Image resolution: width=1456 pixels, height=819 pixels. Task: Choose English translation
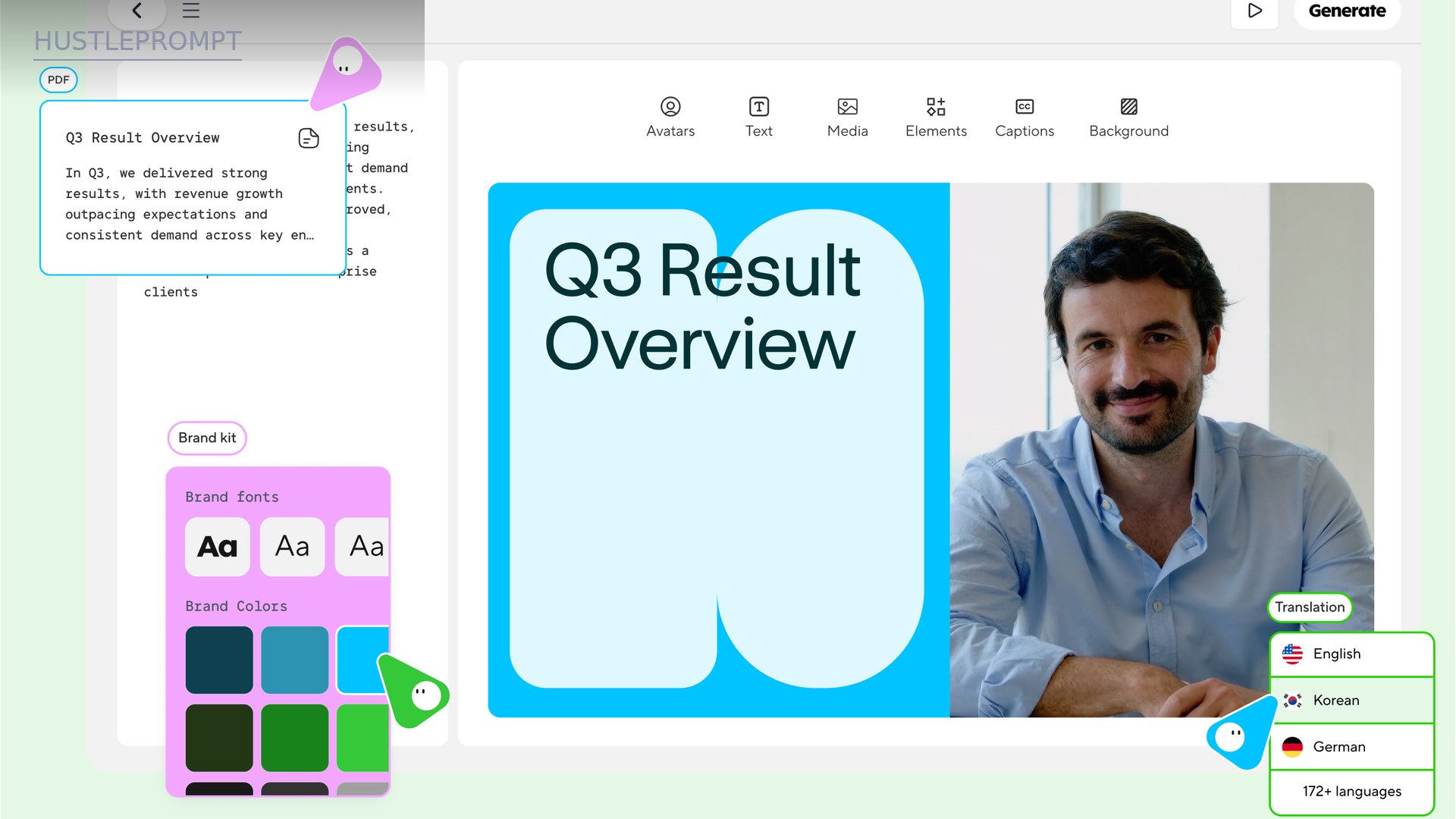click(x=1352, y=654)
